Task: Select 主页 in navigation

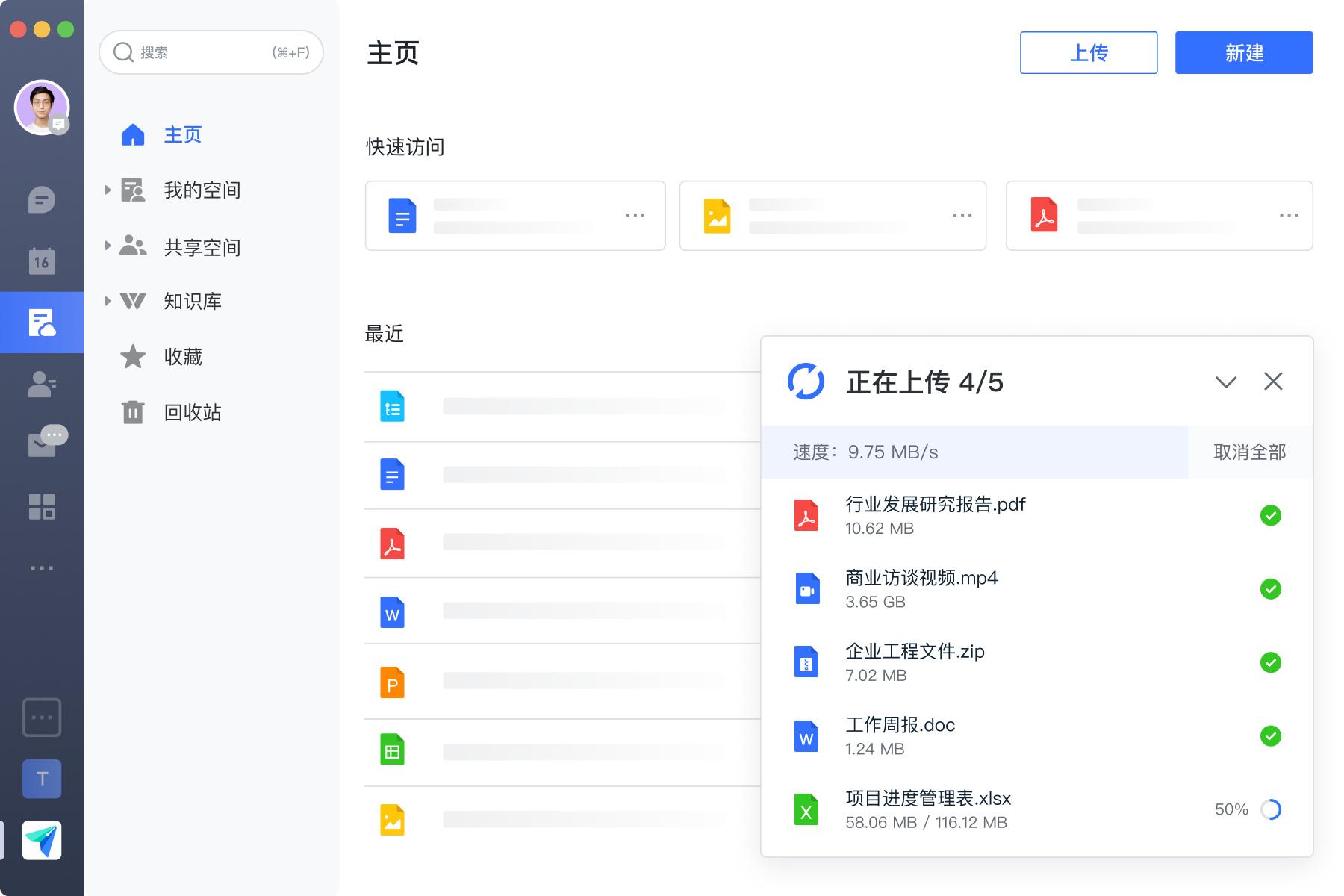Action: click(x=183, y=134)
